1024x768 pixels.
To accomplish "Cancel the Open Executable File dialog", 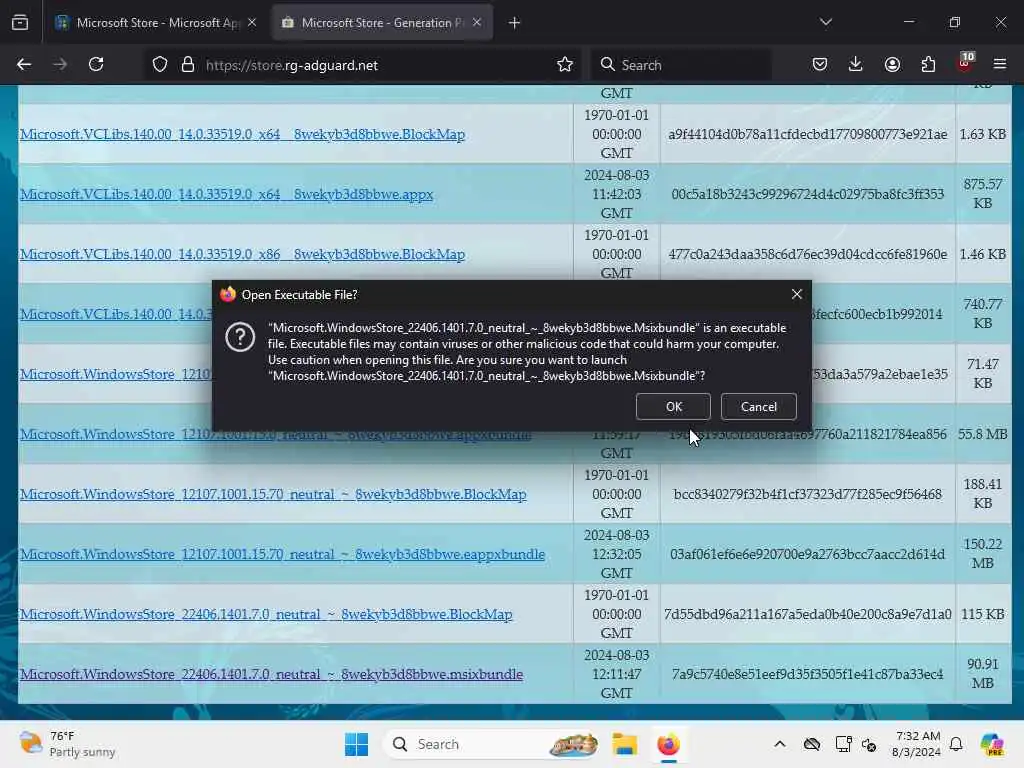I will (758, 406).
